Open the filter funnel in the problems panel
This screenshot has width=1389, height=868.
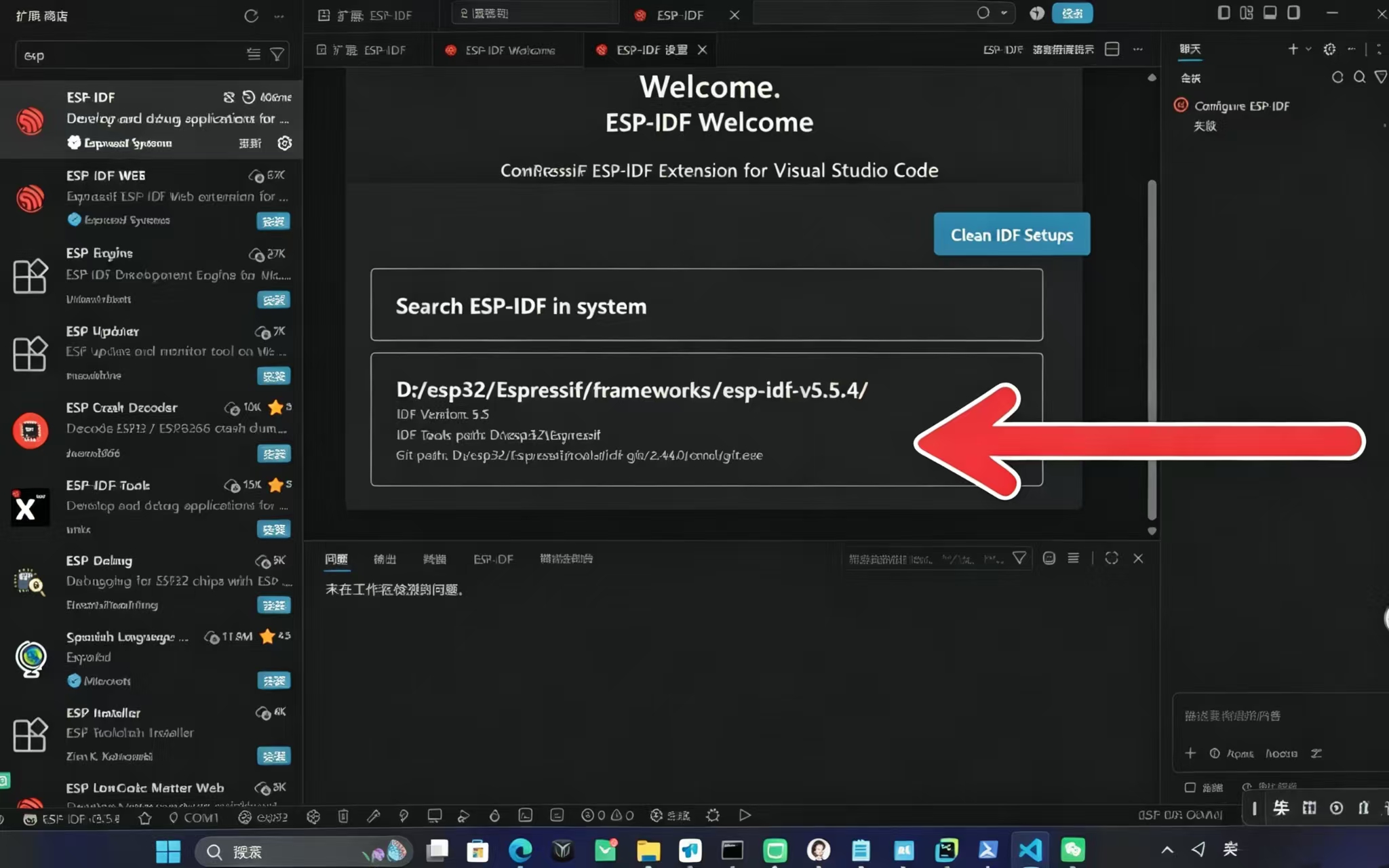(x=1019, y=558)
